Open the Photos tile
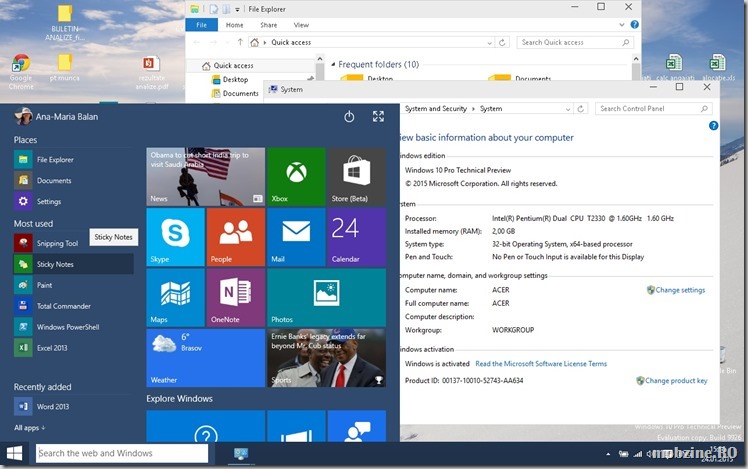 coord(327,297)
